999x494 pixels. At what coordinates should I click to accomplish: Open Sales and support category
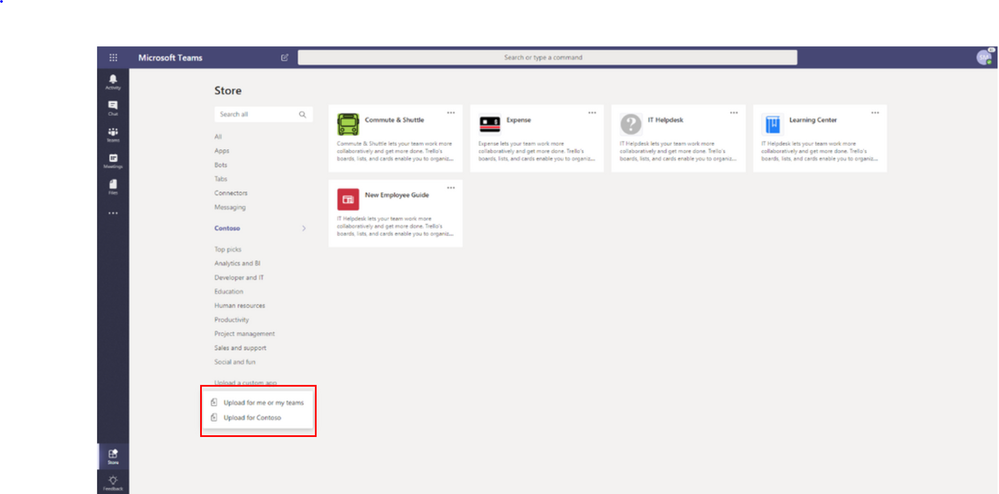coord(240,348)
